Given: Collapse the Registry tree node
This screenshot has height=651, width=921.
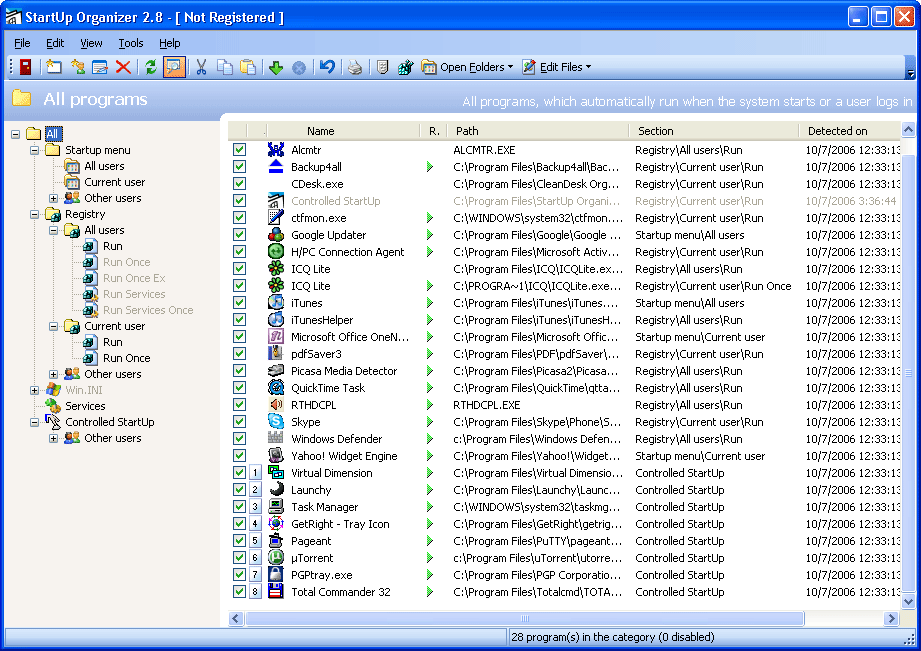Looking at the screenshot, I should coord(34,214).
